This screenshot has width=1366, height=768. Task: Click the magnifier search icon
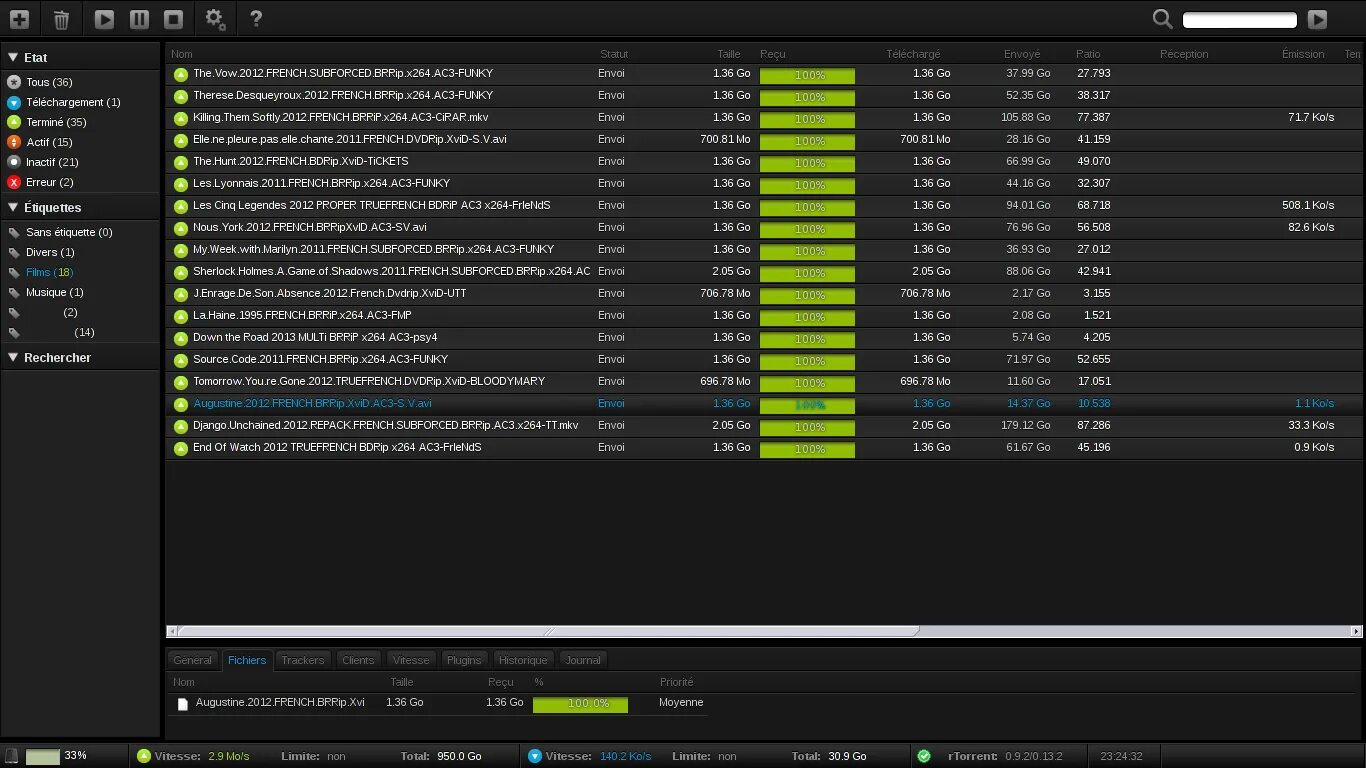point(1161,18)
